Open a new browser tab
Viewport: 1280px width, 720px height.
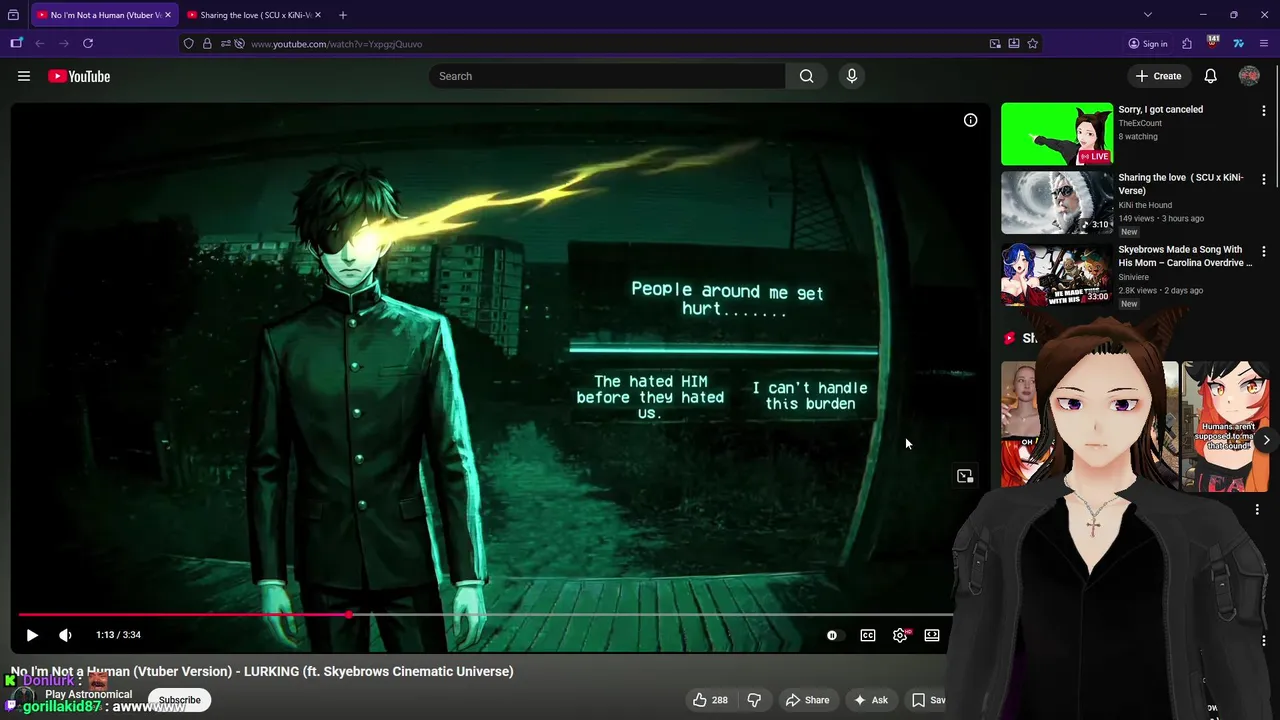pyautogui.click(x=343, y=15)
